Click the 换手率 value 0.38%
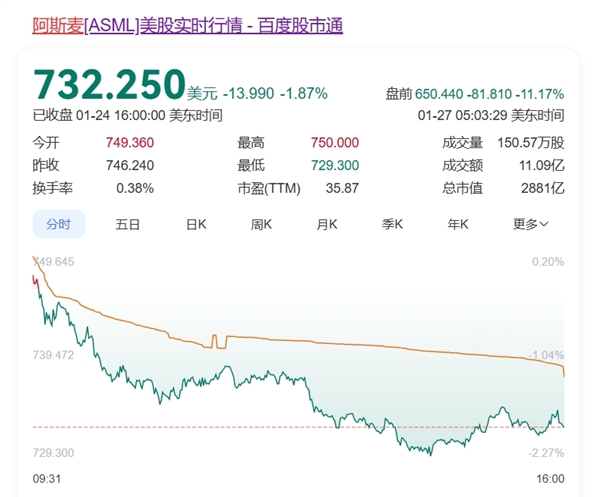Screen dimensions: 600x497 (135, 188)
